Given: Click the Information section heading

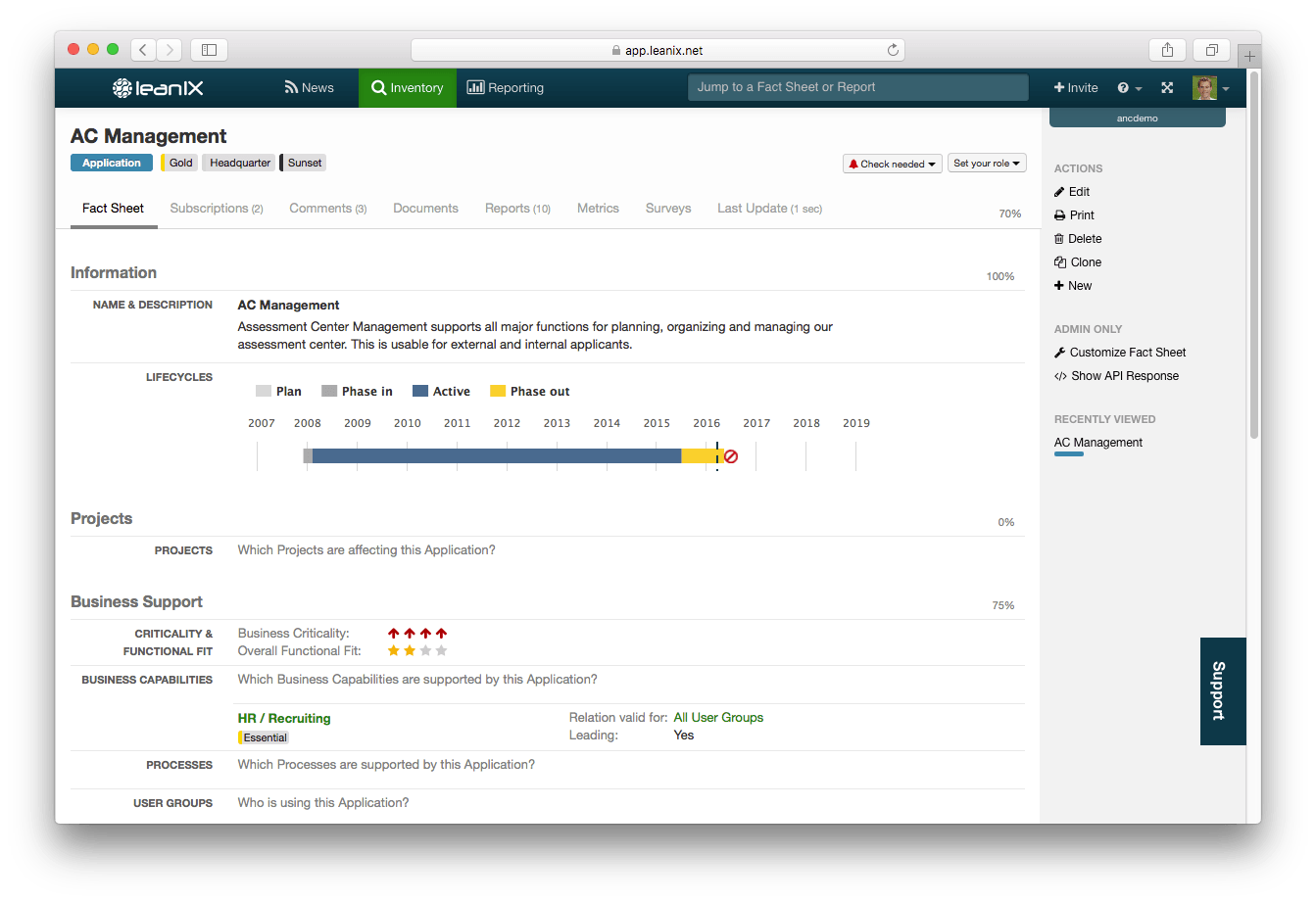Looking at the screenshot, I should point(114,273).
